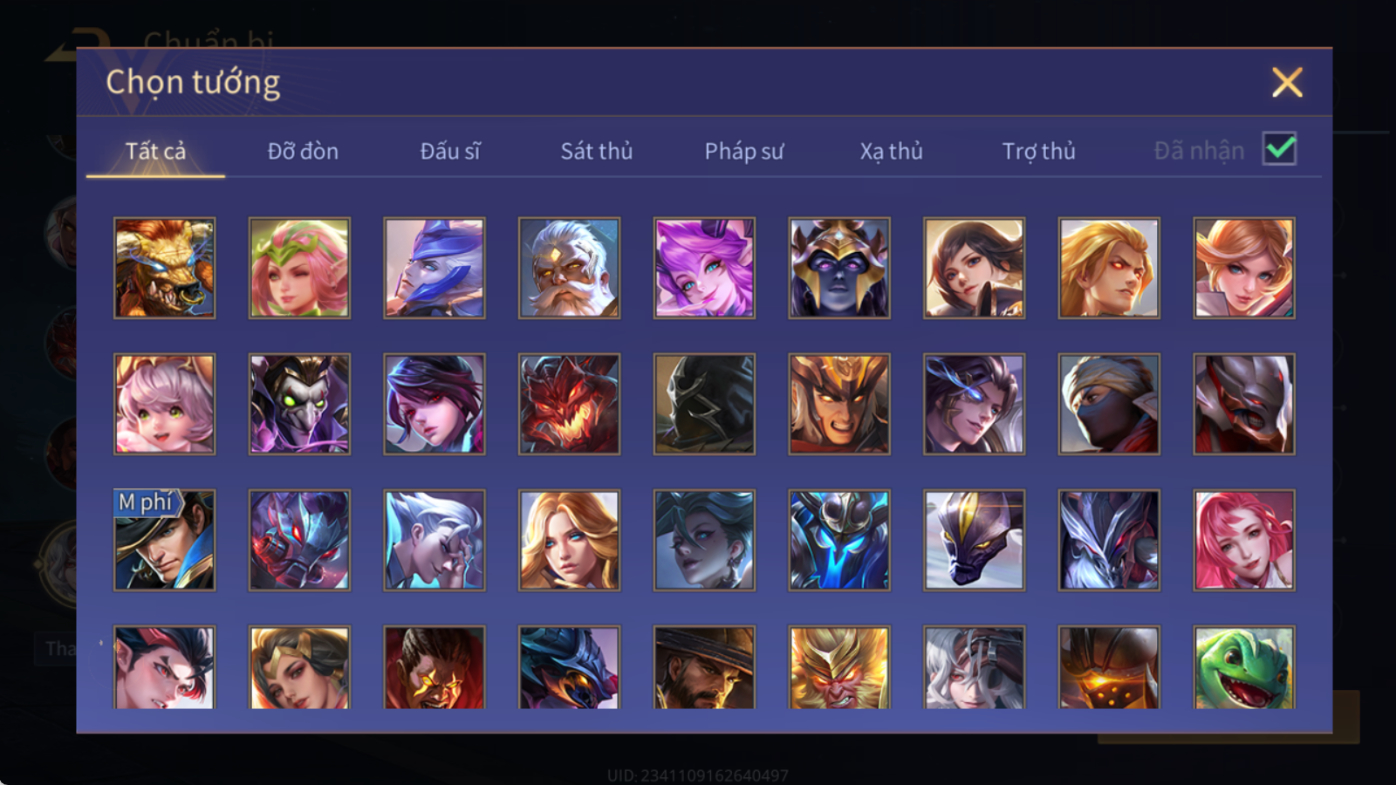Choose the masked ninja hero portrait
Screen dimensions: 1396x785
(x=1109, y=404)
